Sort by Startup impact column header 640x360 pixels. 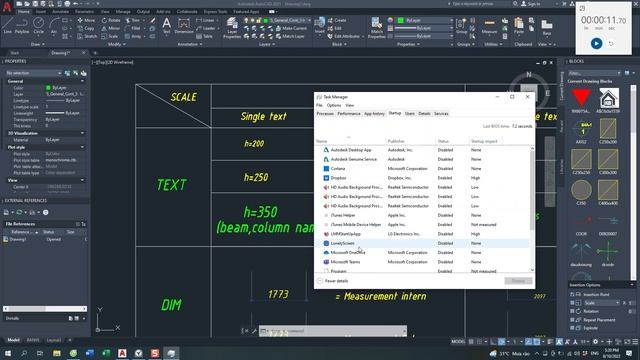coord(484,141)
